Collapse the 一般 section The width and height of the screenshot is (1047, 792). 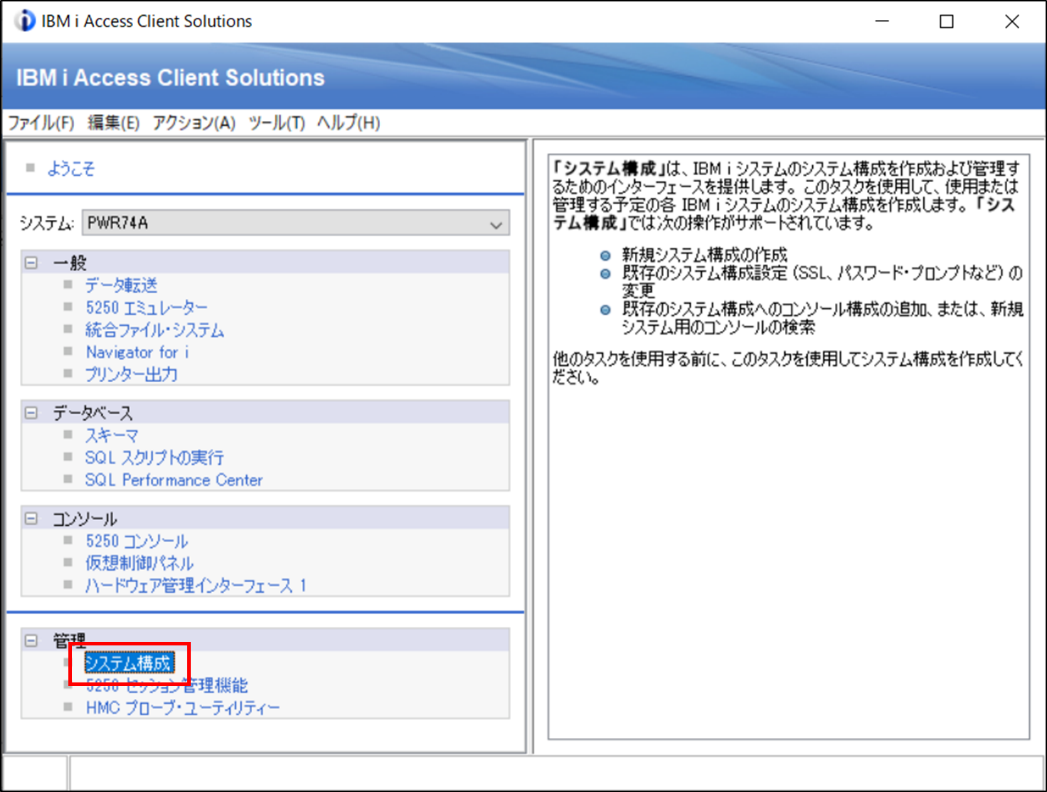click(x=31, y=262)
